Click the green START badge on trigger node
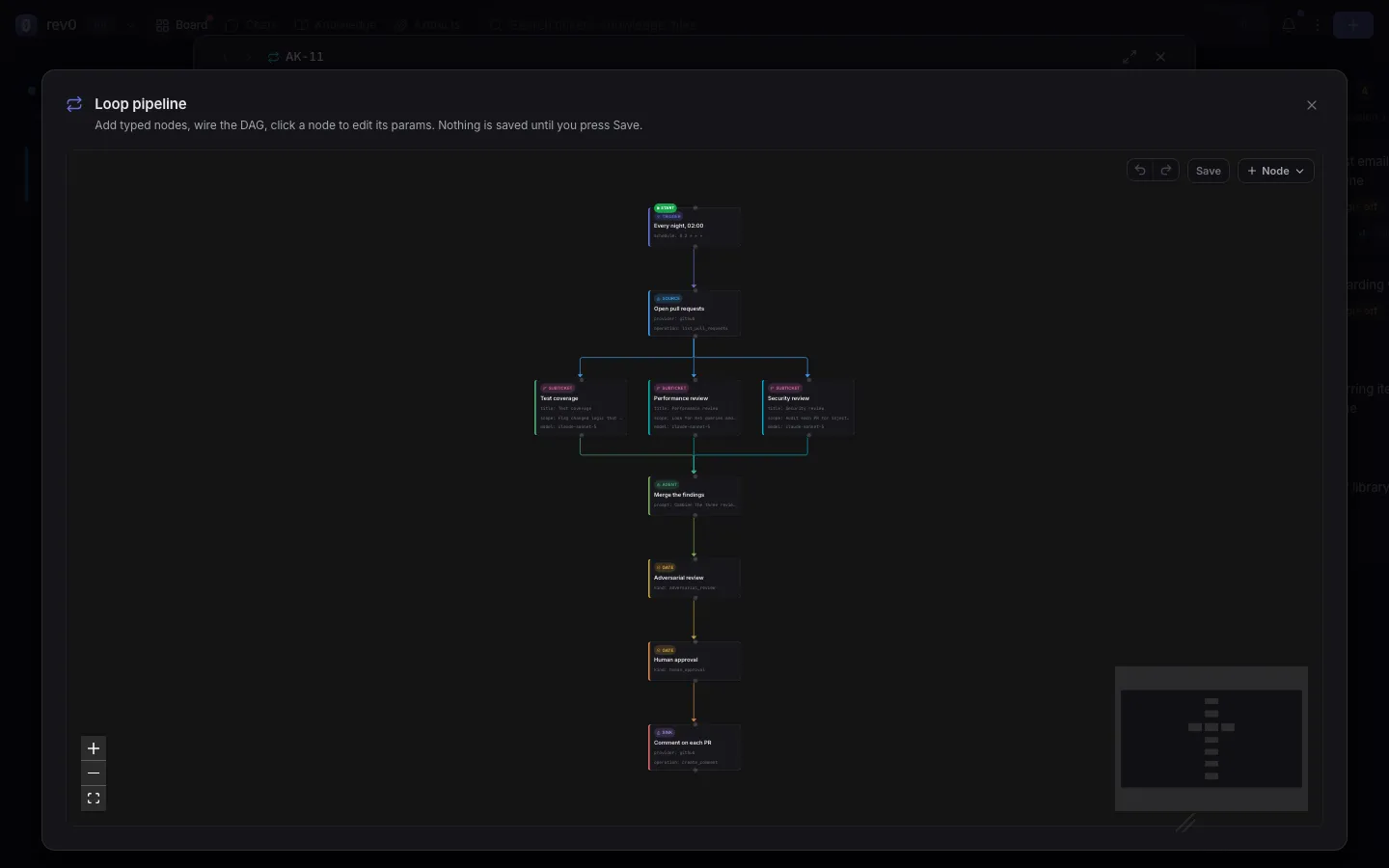The height and width of the screenshot is (868, 1389). [x=666, y=207]
